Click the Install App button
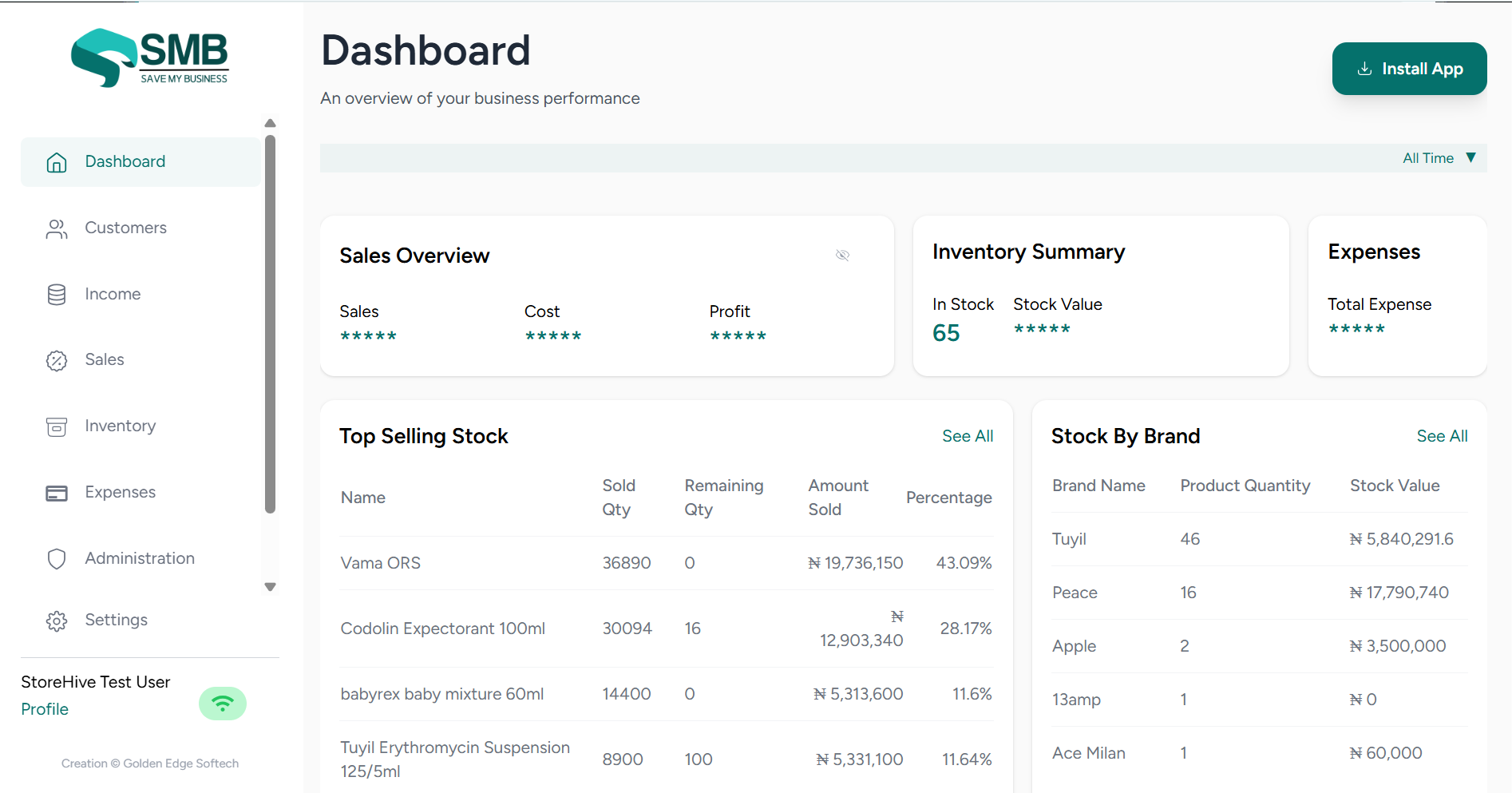This screenshot has height=793, width=1512. [1409, 69]
